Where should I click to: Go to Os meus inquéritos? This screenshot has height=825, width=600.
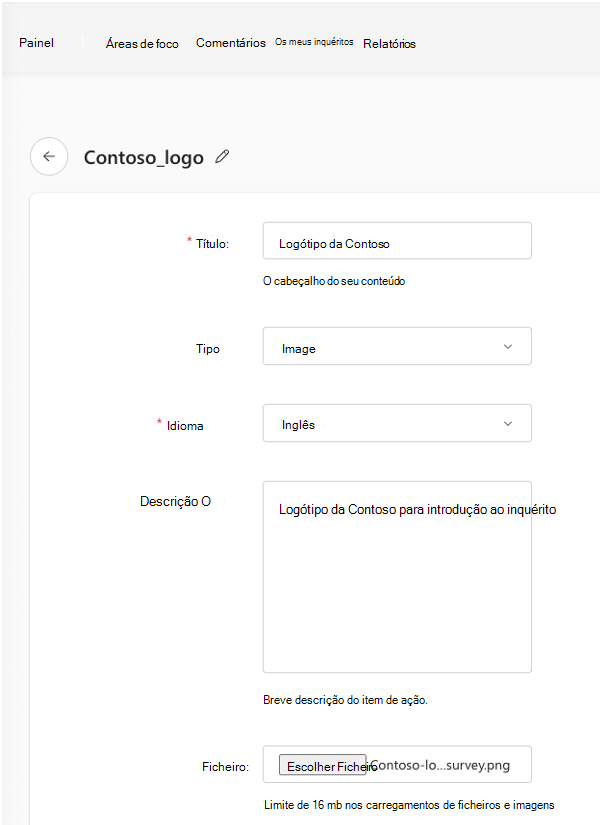tap(313, 42)
